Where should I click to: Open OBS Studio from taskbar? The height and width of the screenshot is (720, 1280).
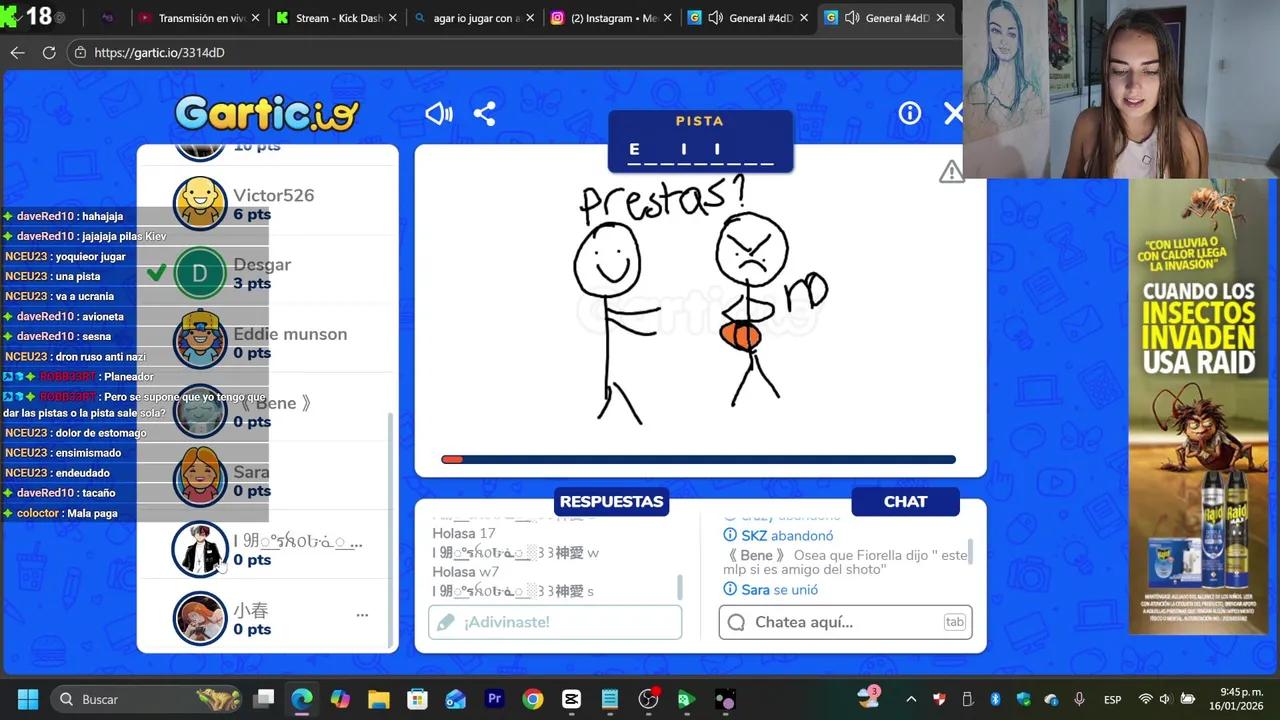648,699
